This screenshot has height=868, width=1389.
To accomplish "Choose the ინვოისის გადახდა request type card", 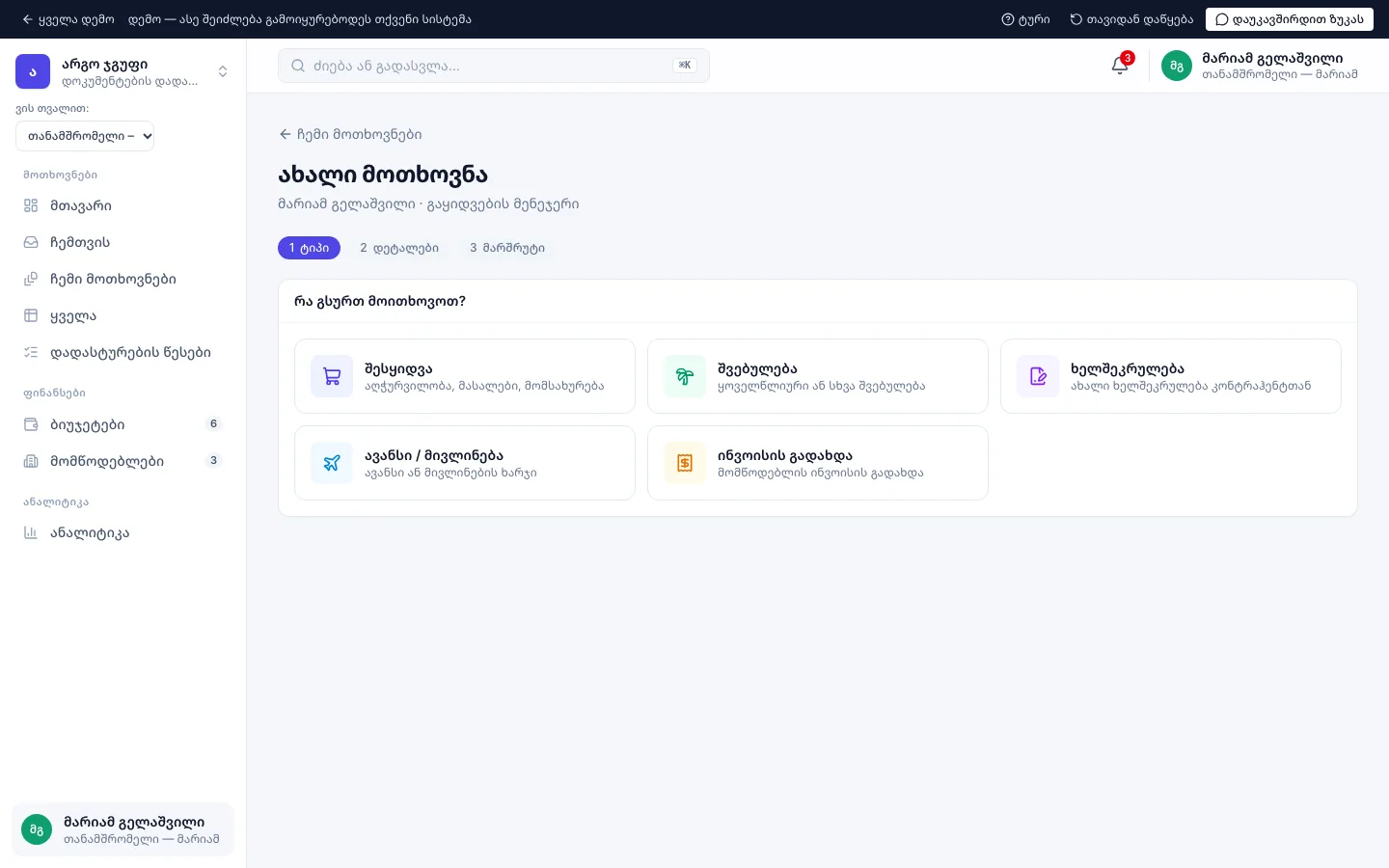I will 818,463.
